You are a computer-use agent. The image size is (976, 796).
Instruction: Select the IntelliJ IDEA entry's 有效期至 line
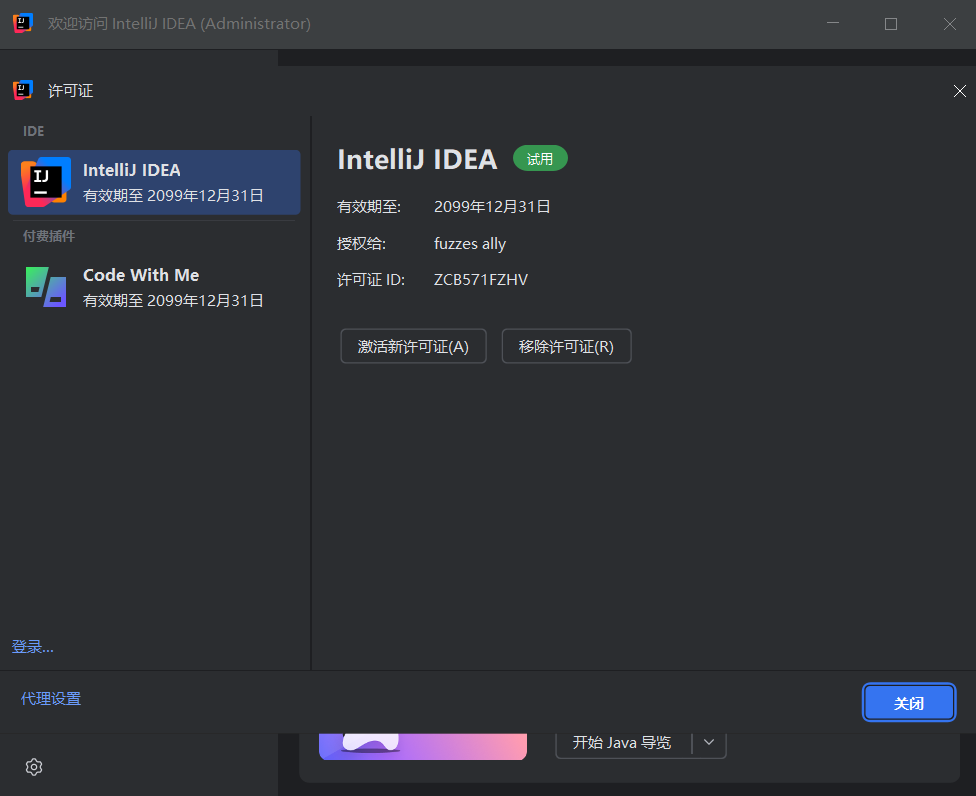click(x=173, y=196)
